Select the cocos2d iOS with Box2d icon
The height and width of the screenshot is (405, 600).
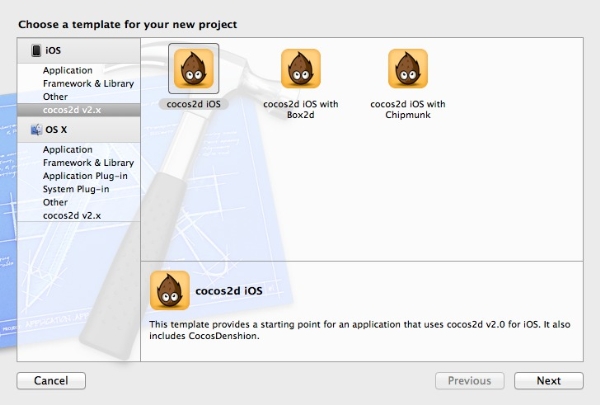pos(300,68)
